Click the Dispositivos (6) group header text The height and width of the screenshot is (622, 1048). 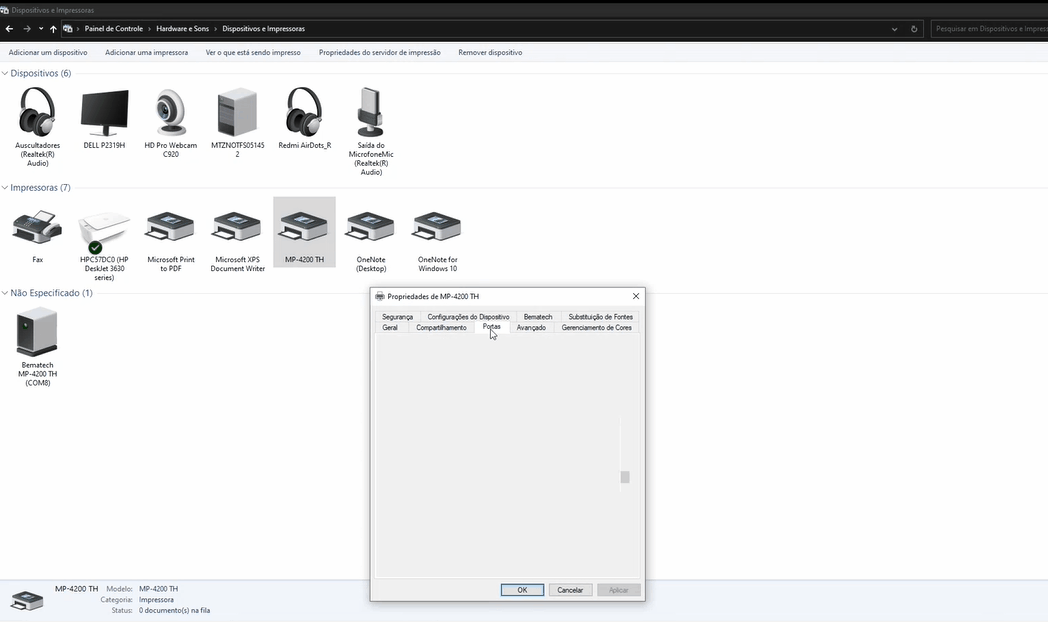click(41, 73)
